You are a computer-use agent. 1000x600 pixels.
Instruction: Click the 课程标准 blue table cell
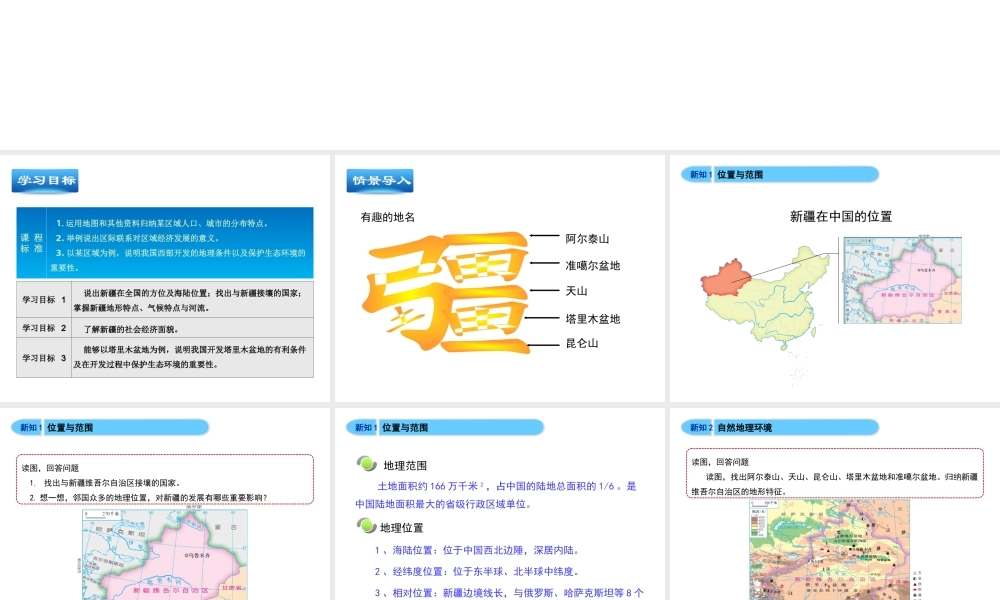31,243
